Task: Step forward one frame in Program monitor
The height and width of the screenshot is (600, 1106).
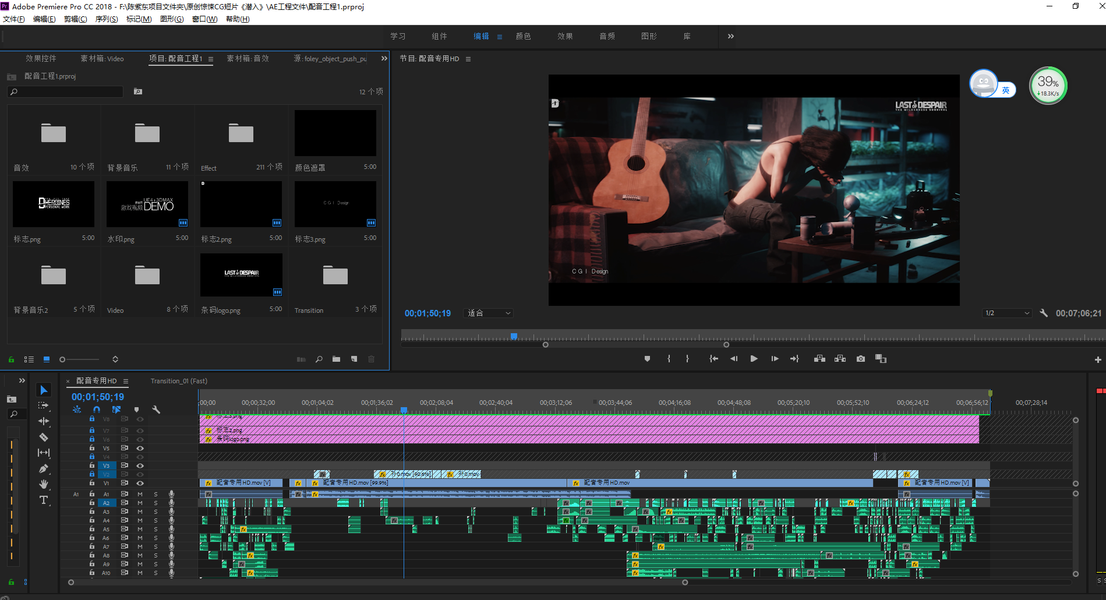Action: point(774,359)
